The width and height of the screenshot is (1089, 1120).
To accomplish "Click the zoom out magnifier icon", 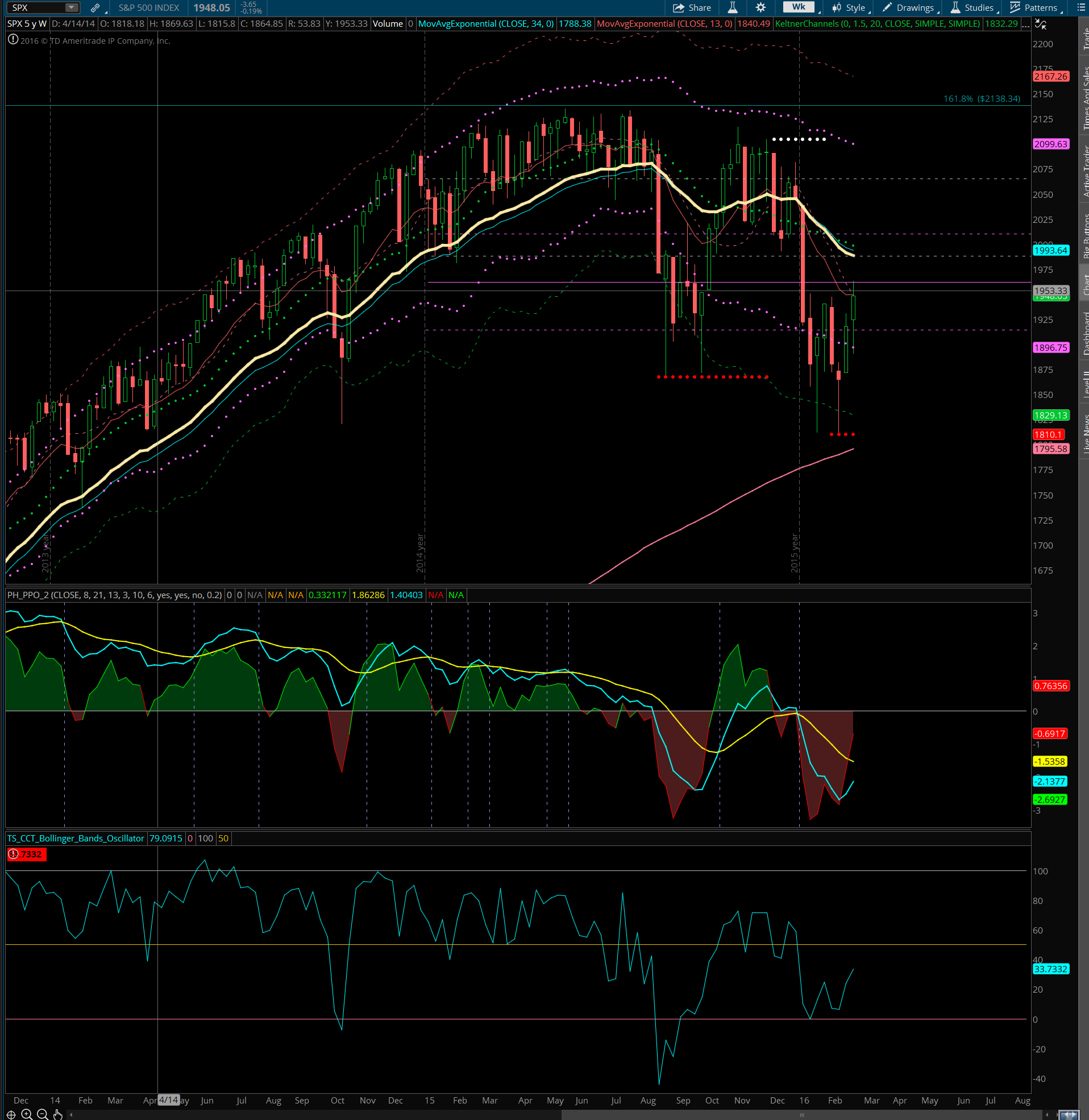I will click(x=41, y=1114).
